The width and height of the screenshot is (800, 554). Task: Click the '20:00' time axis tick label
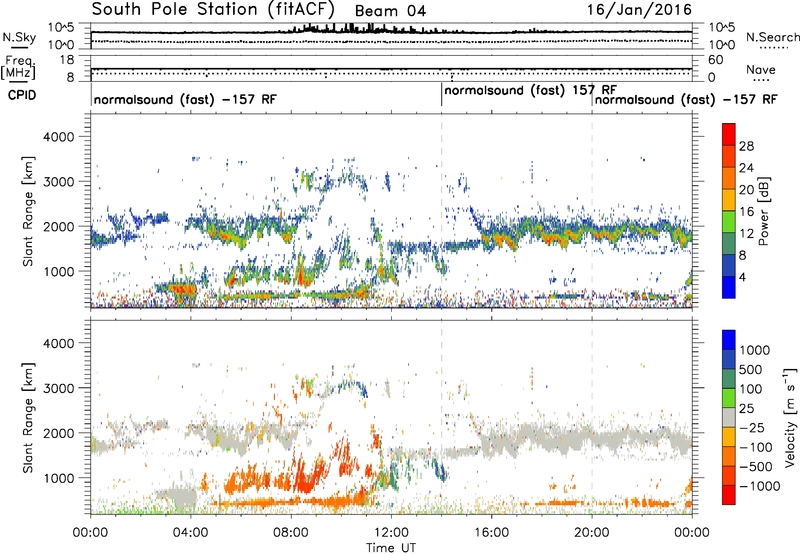[x=592, y=533]
